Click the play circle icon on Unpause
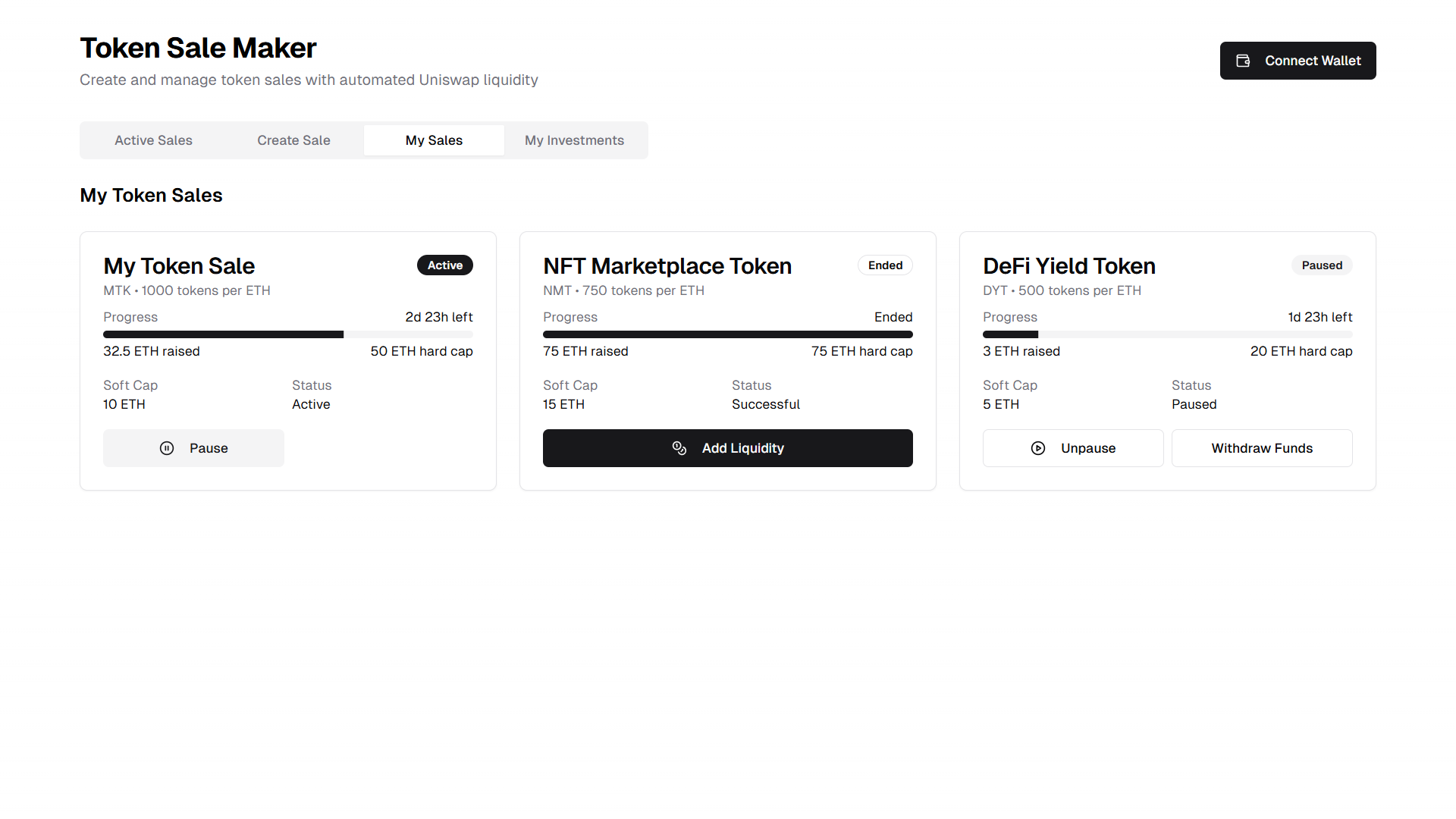Viewport: 1456px width, 819px height. click(1038, 448)
